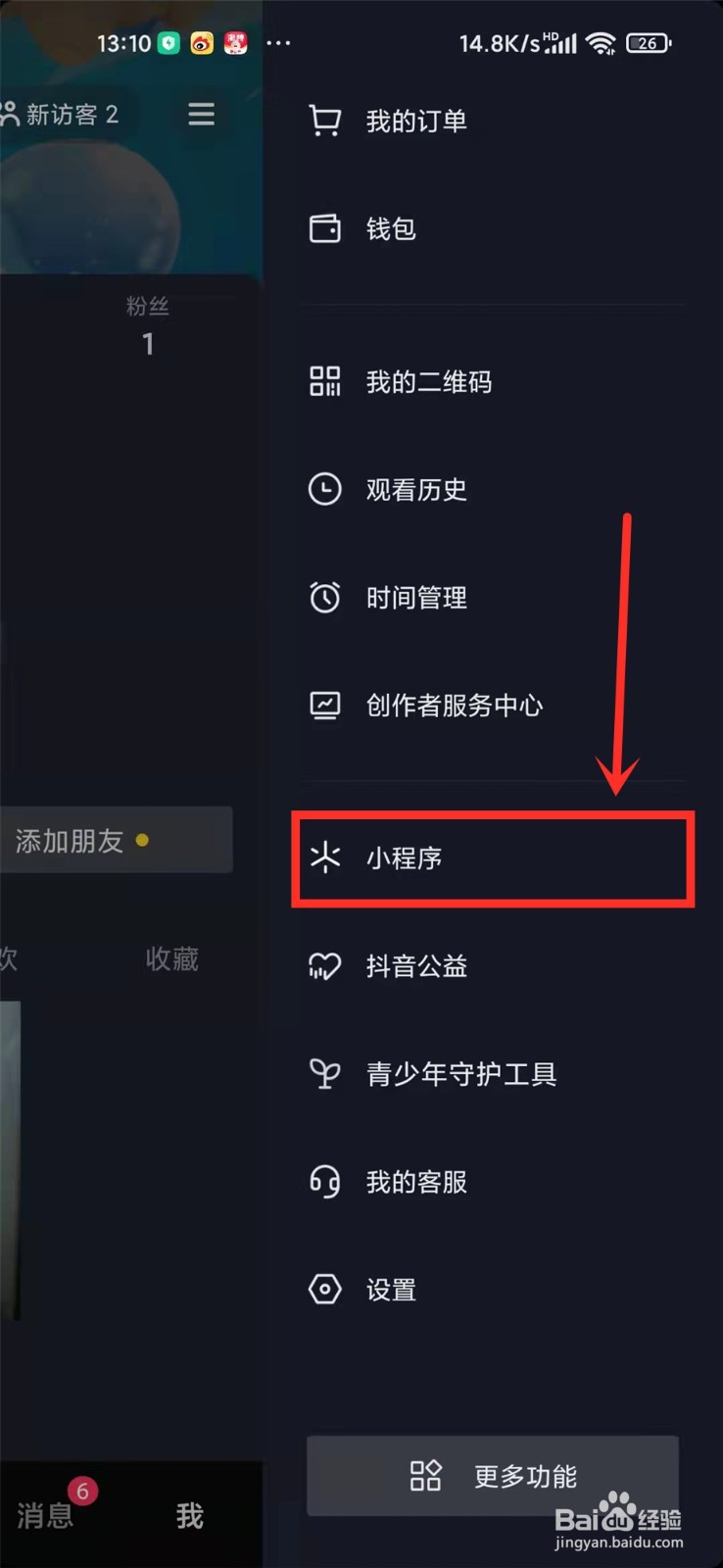Tap the 添加朋友 button
Viewport: 723px width, 1568px height.
[116, 840]
